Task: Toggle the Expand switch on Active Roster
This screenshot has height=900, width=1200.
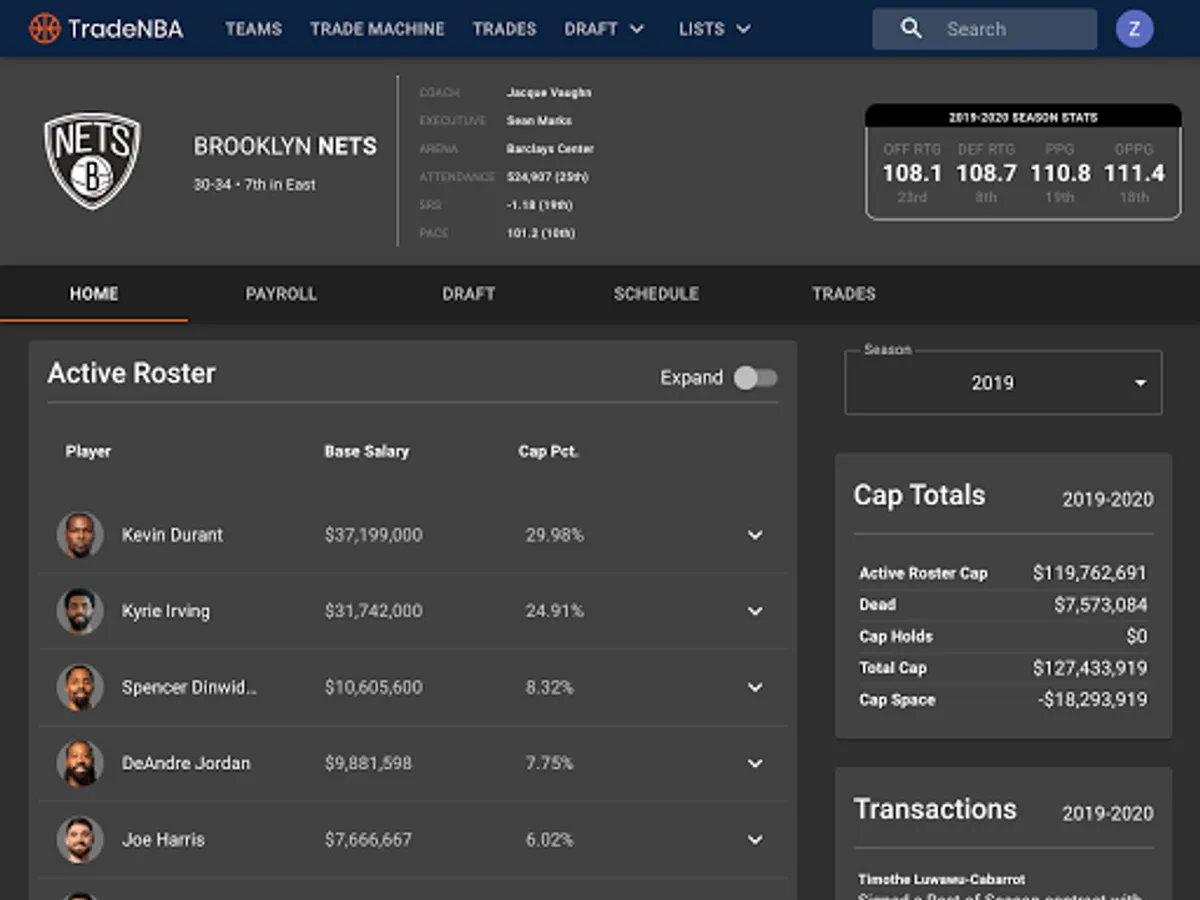Action: pos(755,378)
